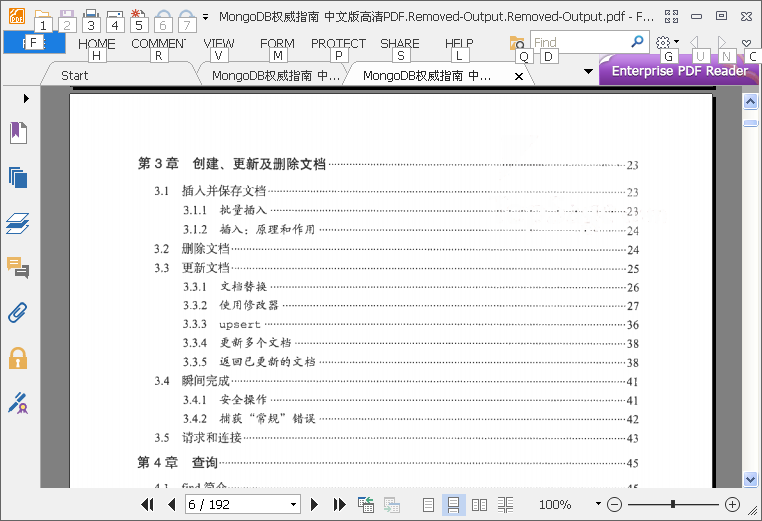Click the heart icon at top right
Viewport: 762px width, 521px height.
(747, 43)
